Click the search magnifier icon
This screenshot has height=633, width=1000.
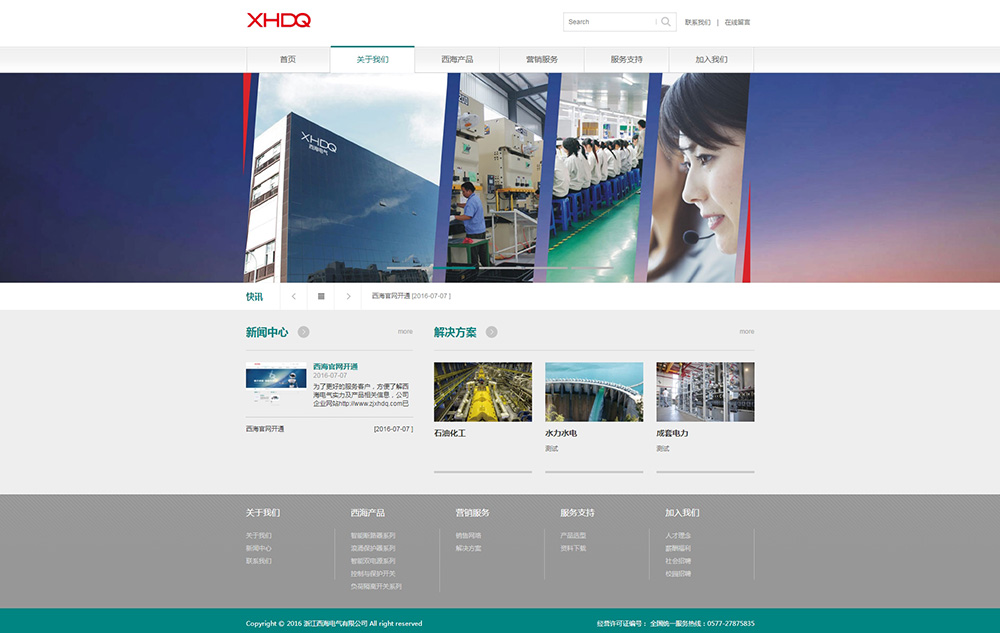click(666, 21)
